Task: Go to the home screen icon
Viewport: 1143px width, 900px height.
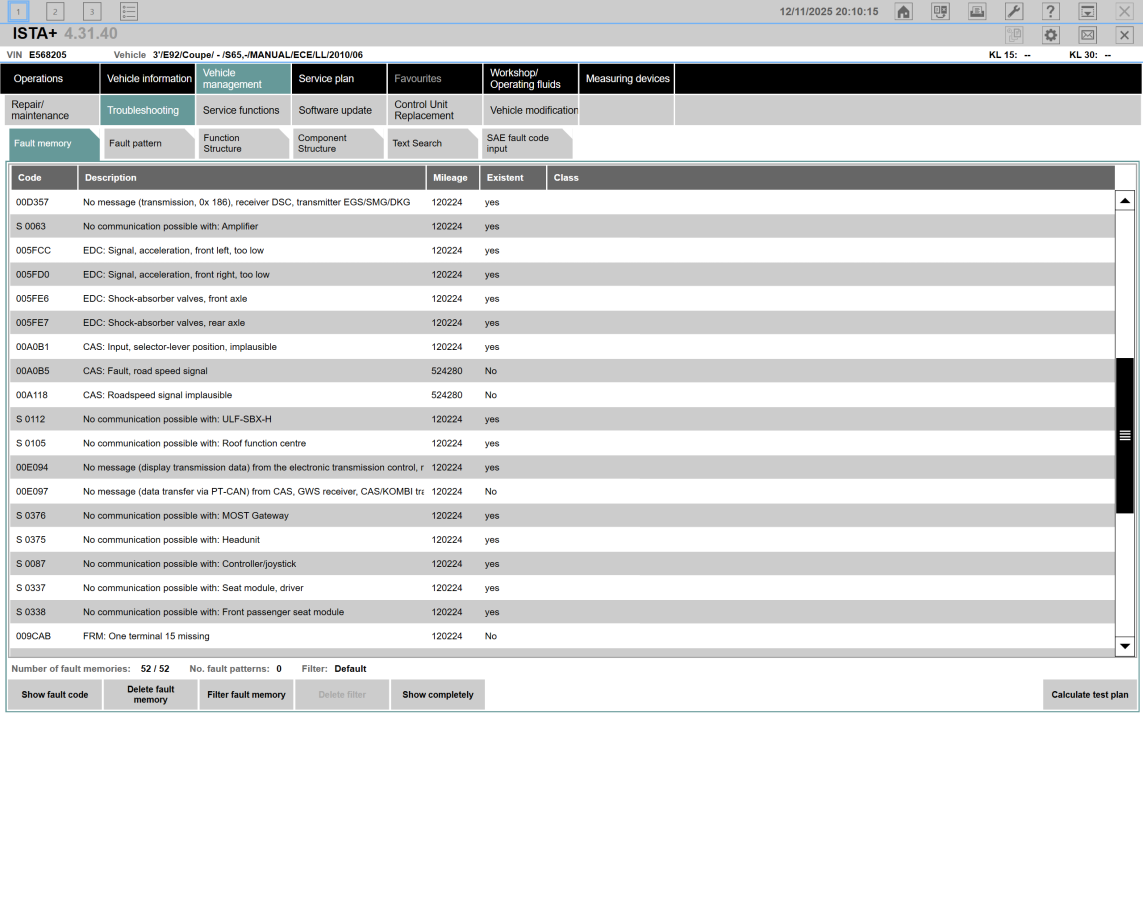Action: [903, 12]
